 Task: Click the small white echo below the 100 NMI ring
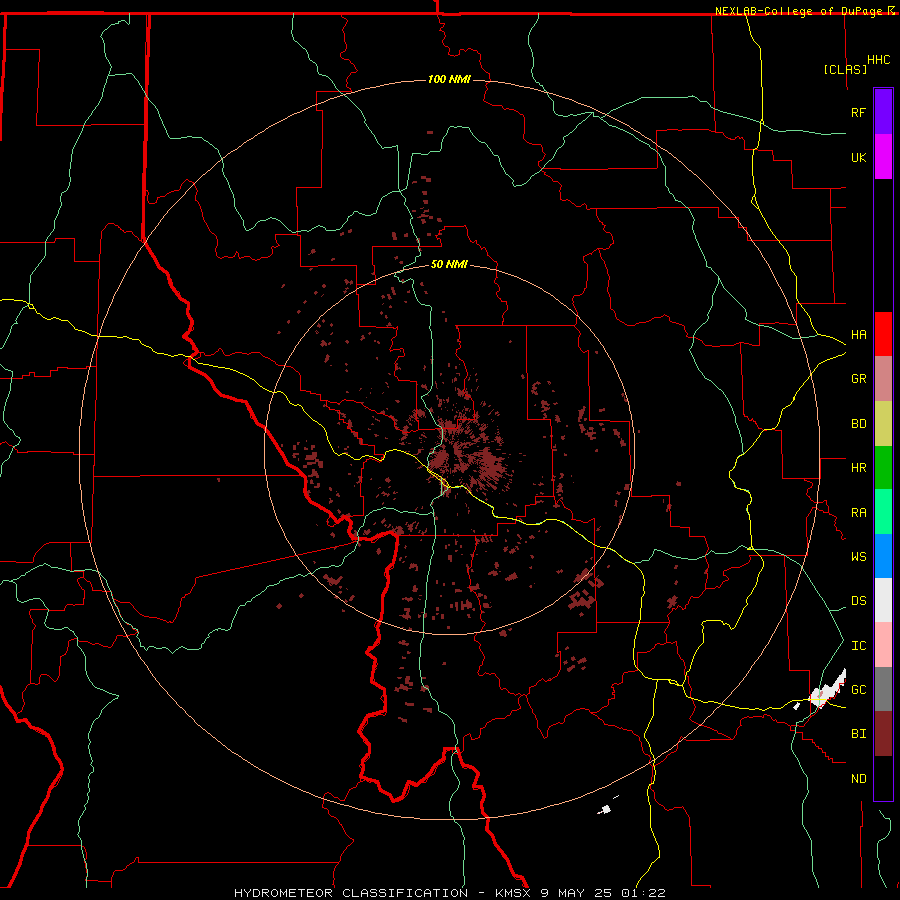(x=604, y=809)
